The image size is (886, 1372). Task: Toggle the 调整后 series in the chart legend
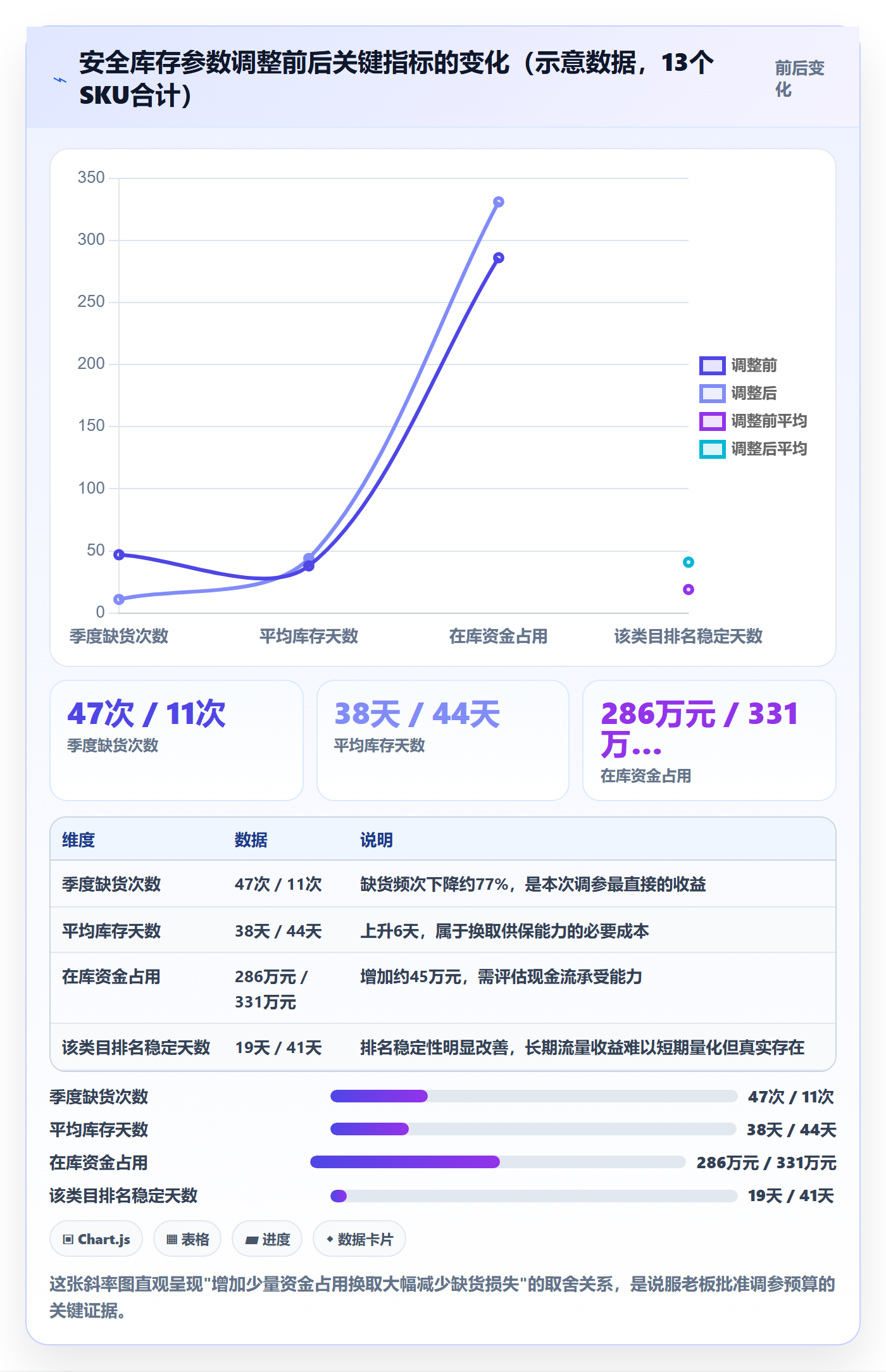pos(738,393)
